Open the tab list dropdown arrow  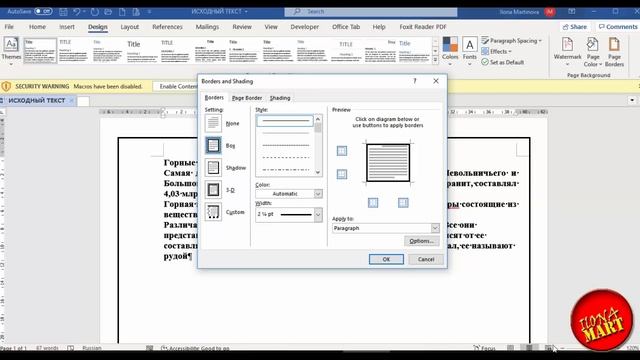tap(632, 100)
